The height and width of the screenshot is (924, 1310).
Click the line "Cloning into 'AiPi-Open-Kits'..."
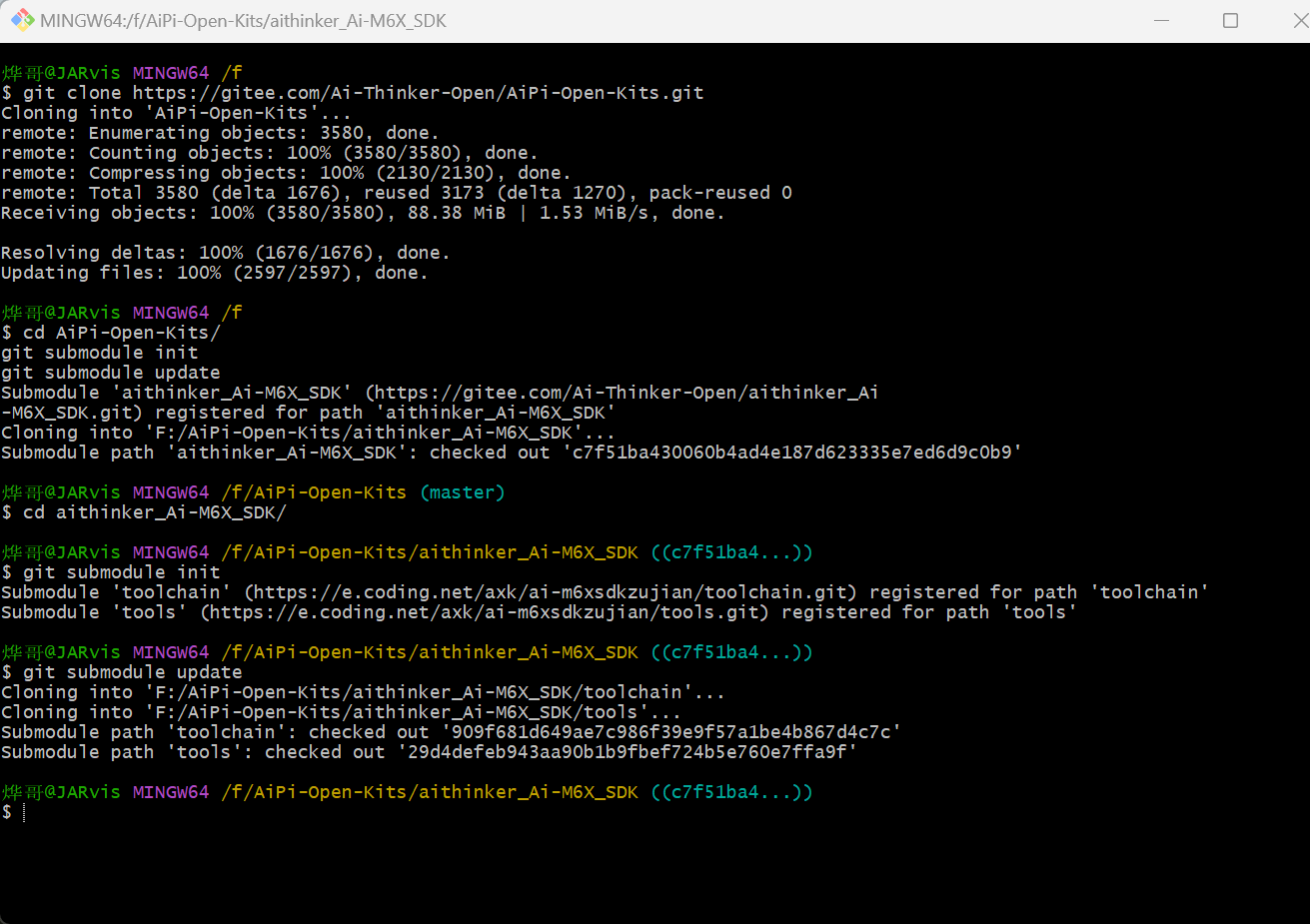click(x=176, y=113)
